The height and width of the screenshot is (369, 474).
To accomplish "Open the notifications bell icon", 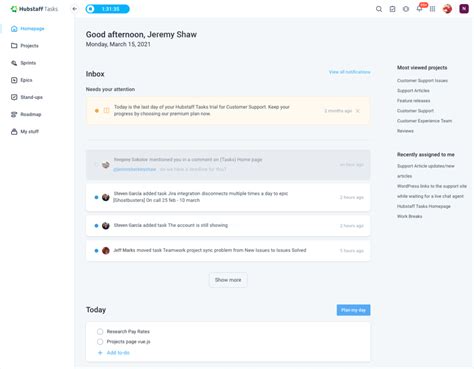I will click(x=419, y=9).
